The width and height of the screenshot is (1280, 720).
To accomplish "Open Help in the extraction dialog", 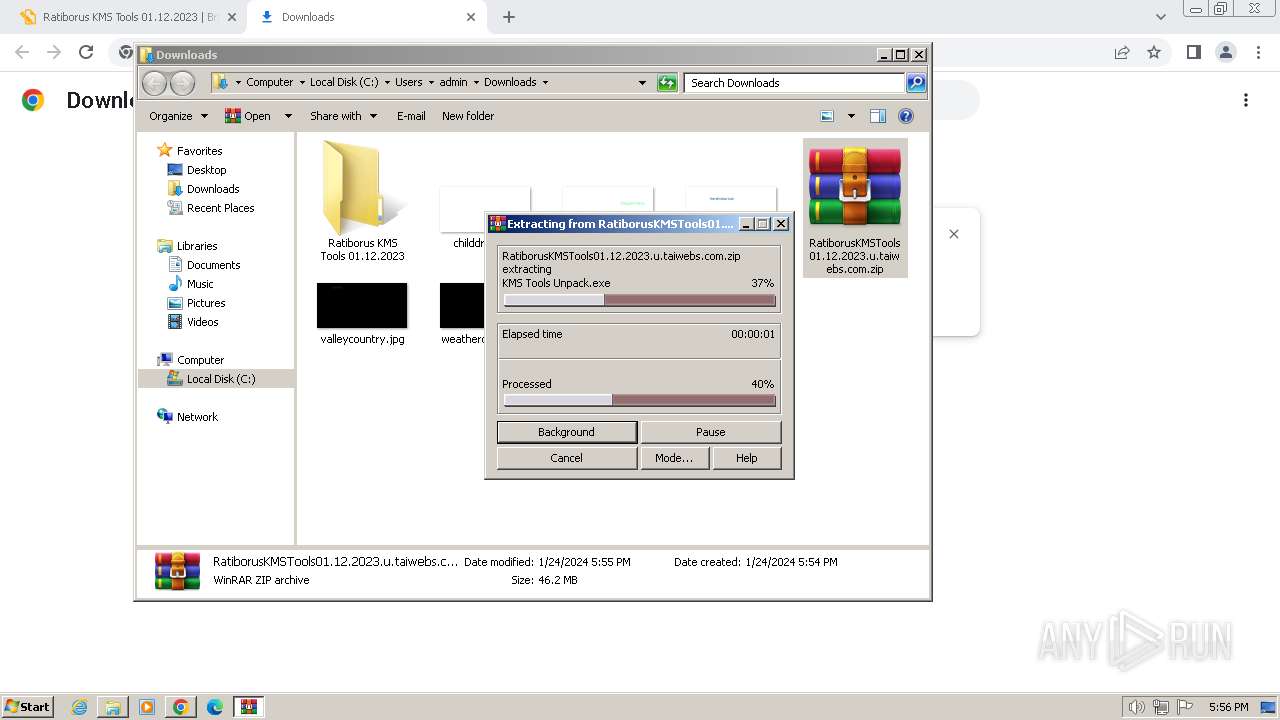I will point(746,458).
